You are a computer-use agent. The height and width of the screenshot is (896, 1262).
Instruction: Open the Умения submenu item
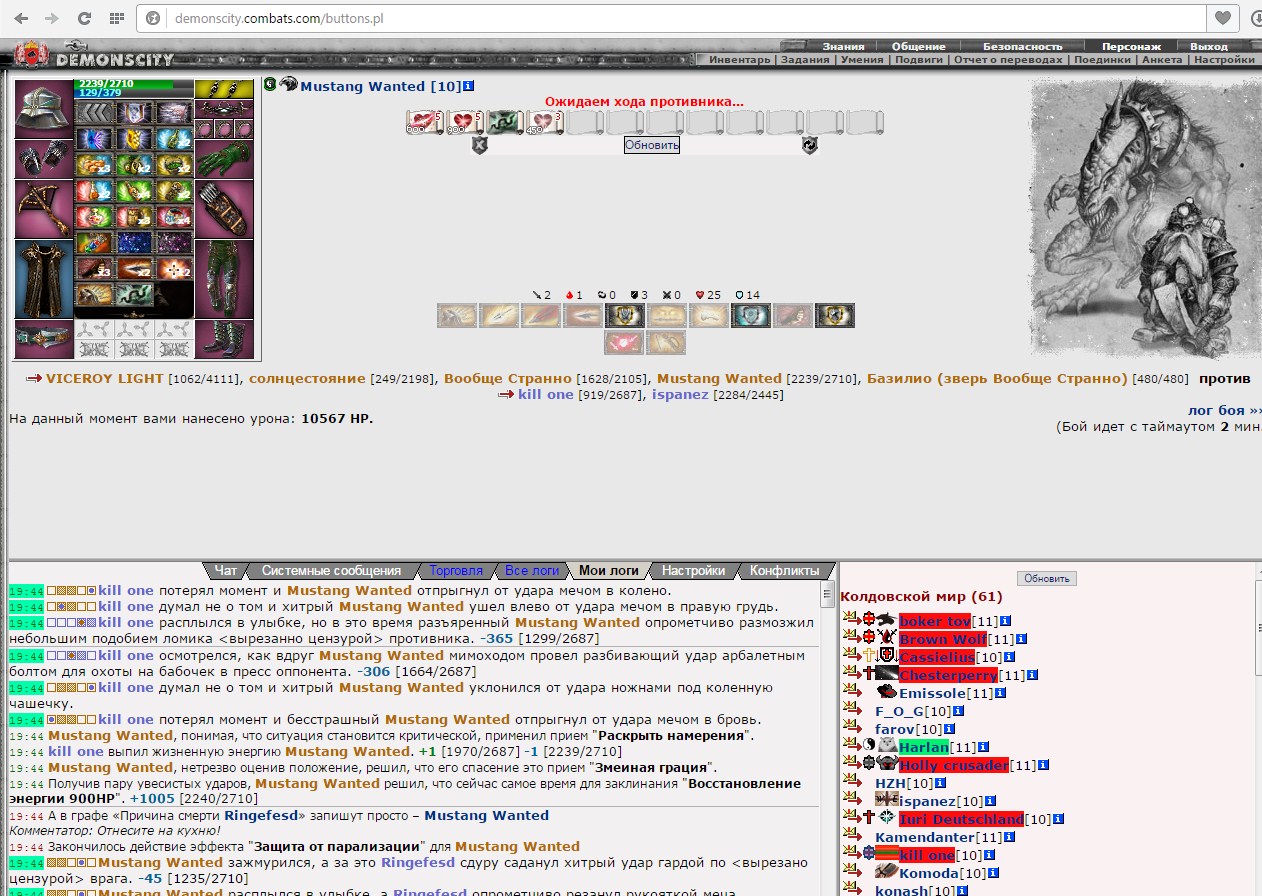[x=861, y=59]
